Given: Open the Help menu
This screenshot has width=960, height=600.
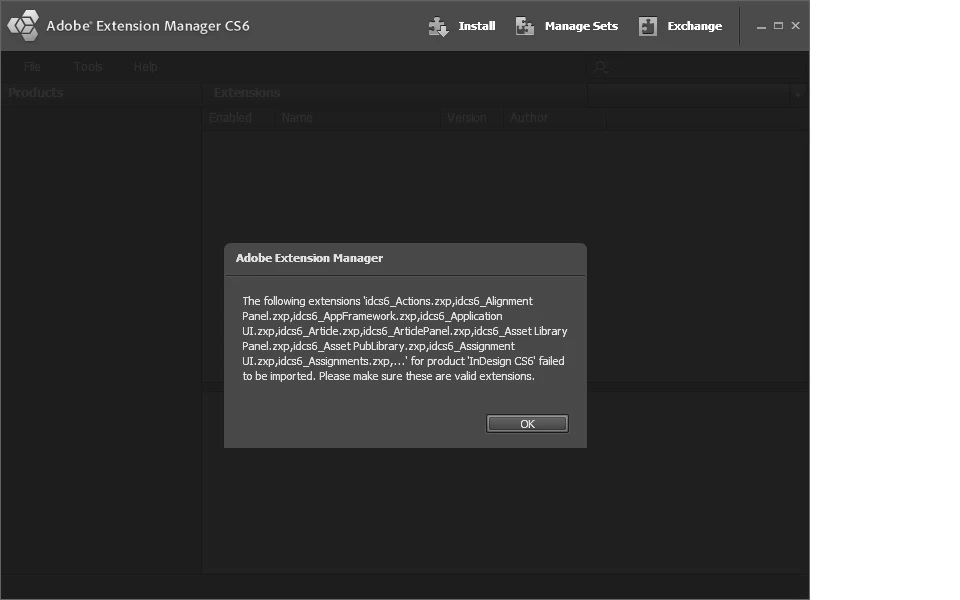Looking at the screenshot, I should (146, 67).
